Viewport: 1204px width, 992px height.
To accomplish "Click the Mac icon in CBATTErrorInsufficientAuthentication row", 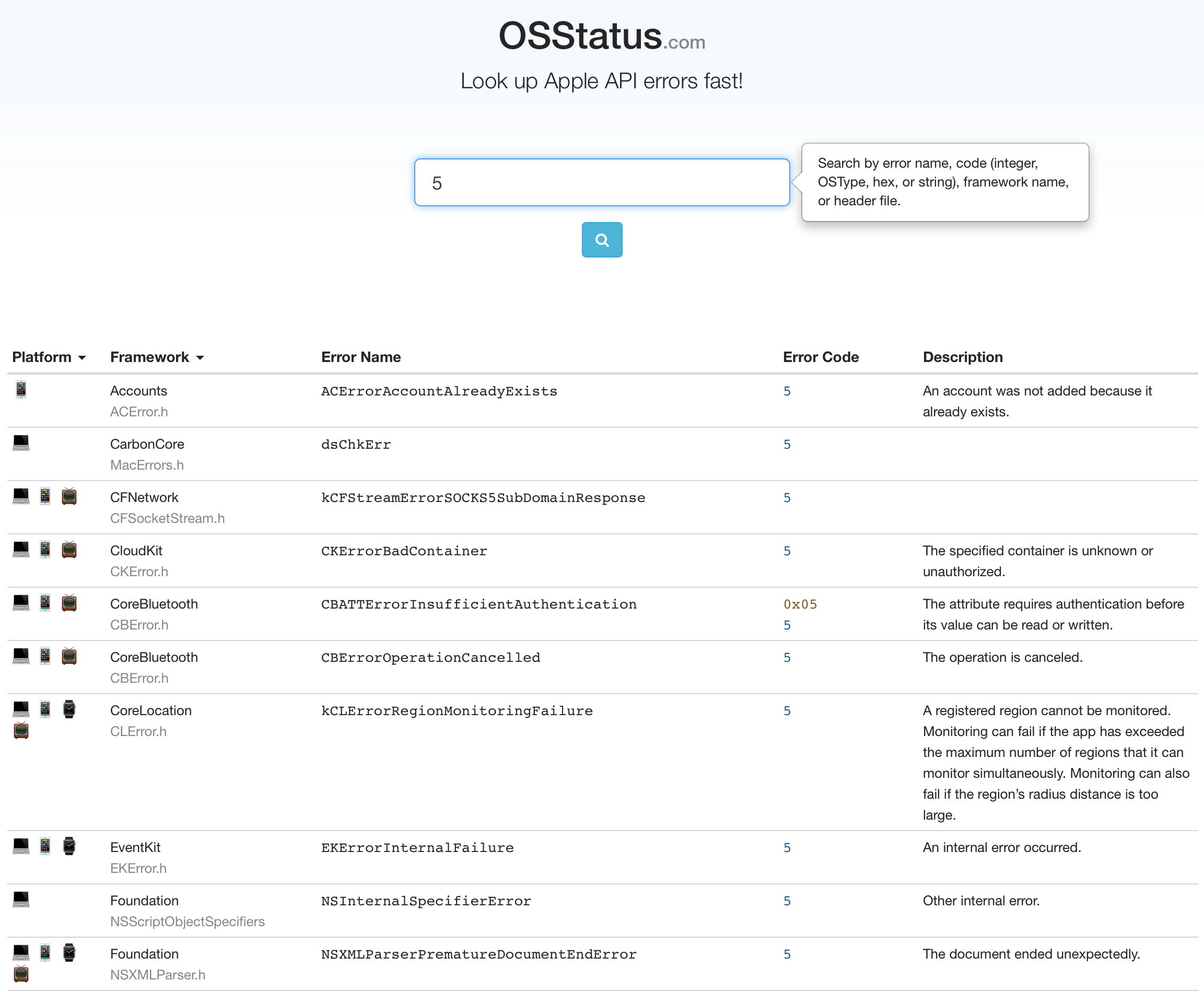I will [x=21, y=602].
